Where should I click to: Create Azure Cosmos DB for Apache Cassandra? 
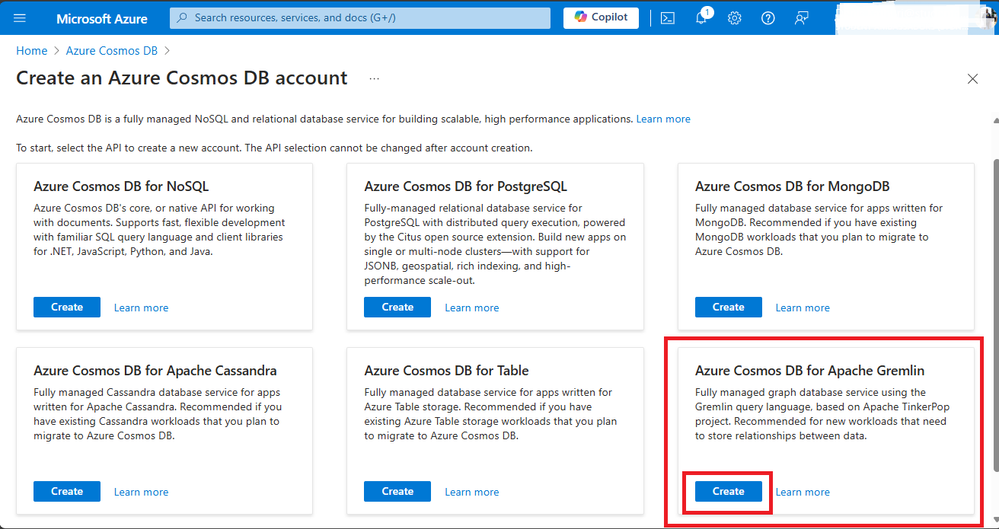click(x=67, y=491)
